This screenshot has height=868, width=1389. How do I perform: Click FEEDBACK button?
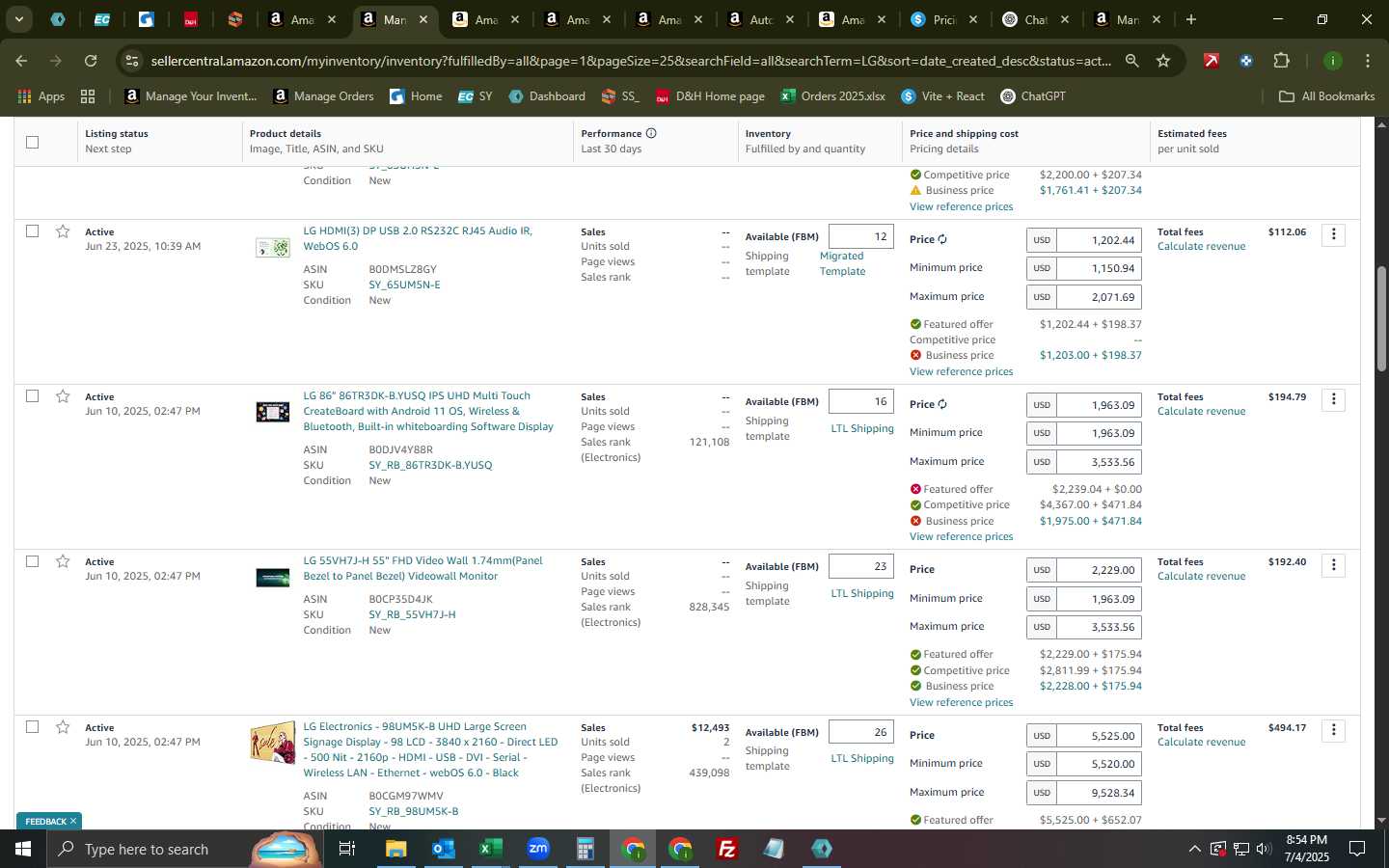pos(45,821)
